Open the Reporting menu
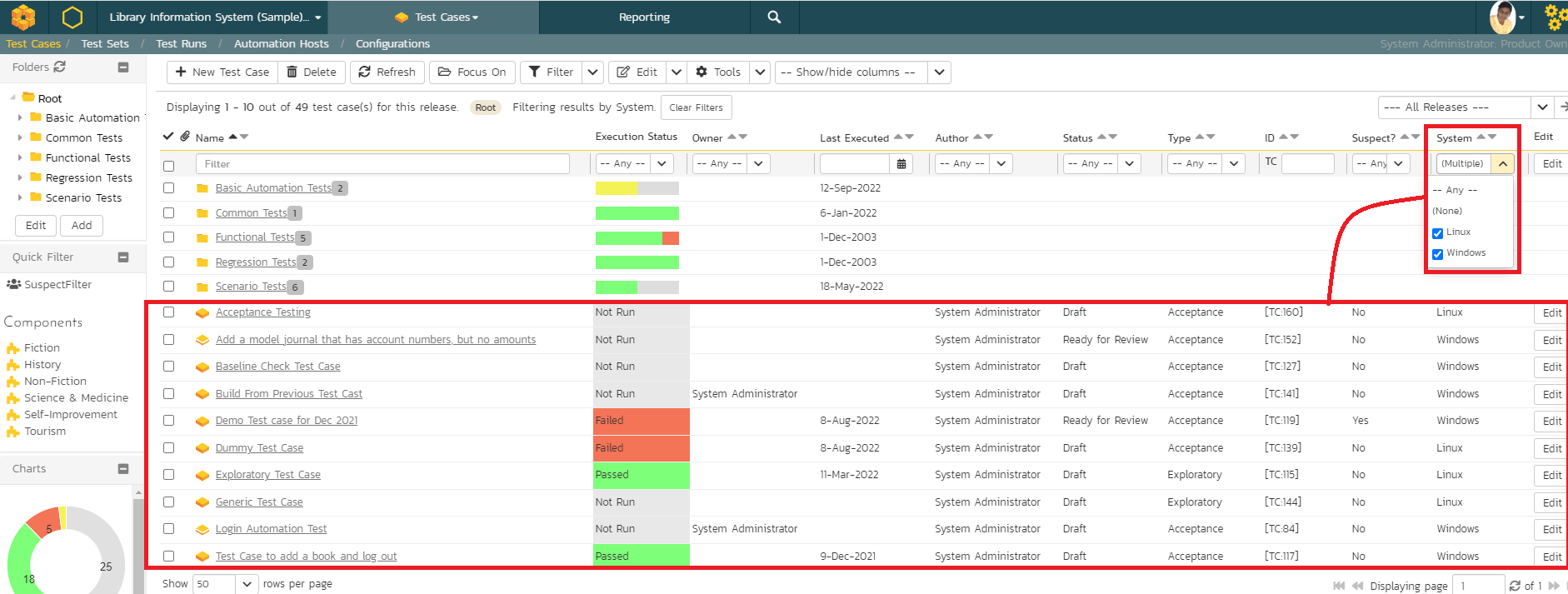The width and height of the screenshot is (1568, 594). click(643, 17)
